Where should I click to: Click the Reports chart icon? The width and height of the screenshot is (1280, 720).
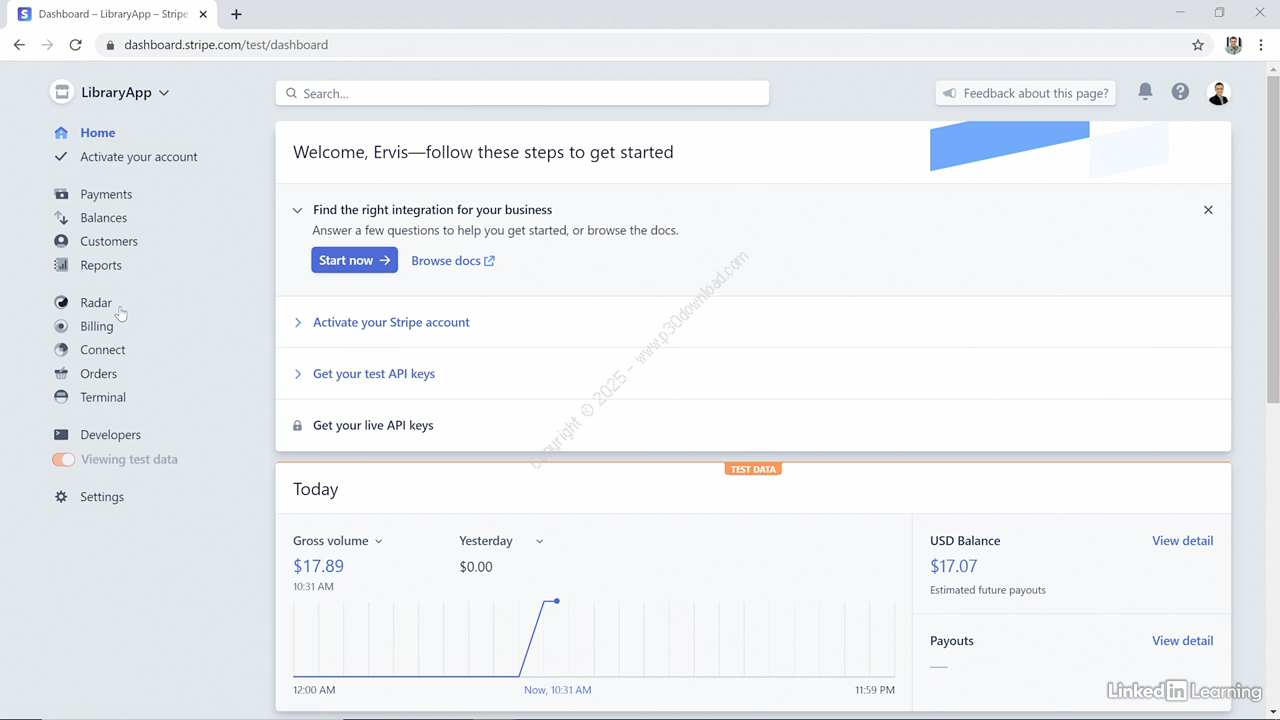[61, 265]
